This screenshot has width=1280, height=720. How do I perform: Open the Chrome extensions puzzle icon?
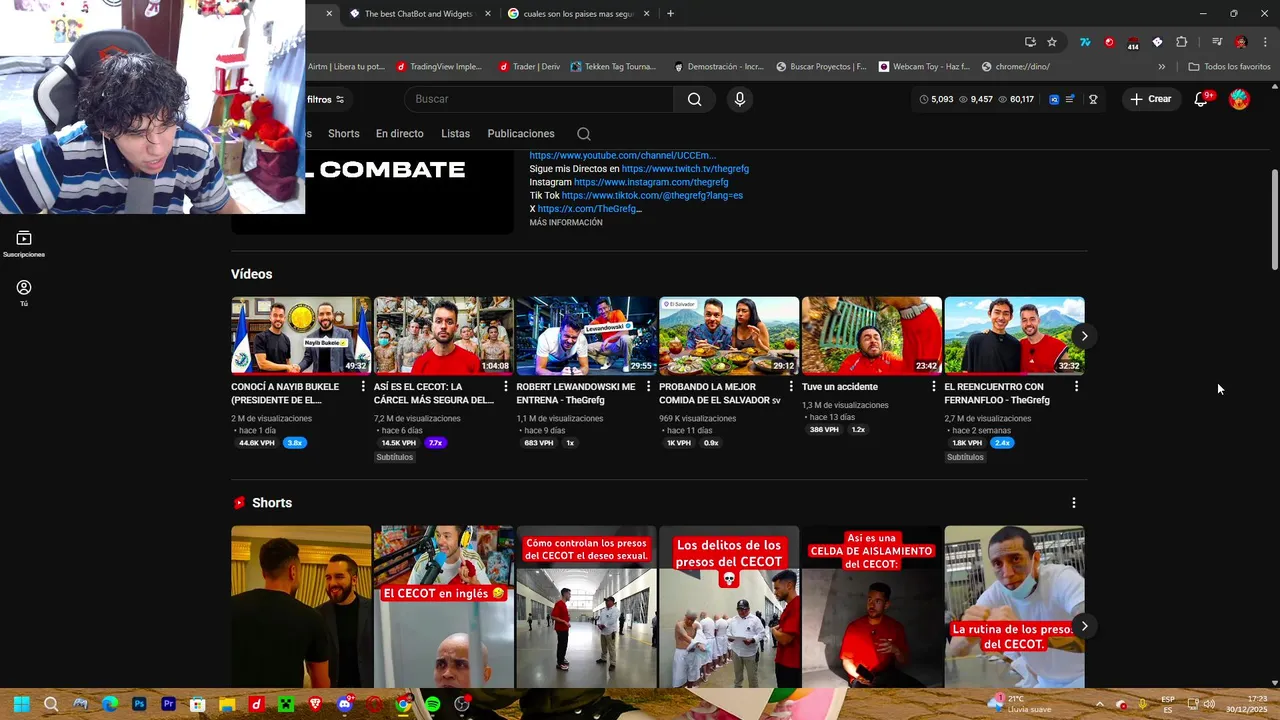1181,42
